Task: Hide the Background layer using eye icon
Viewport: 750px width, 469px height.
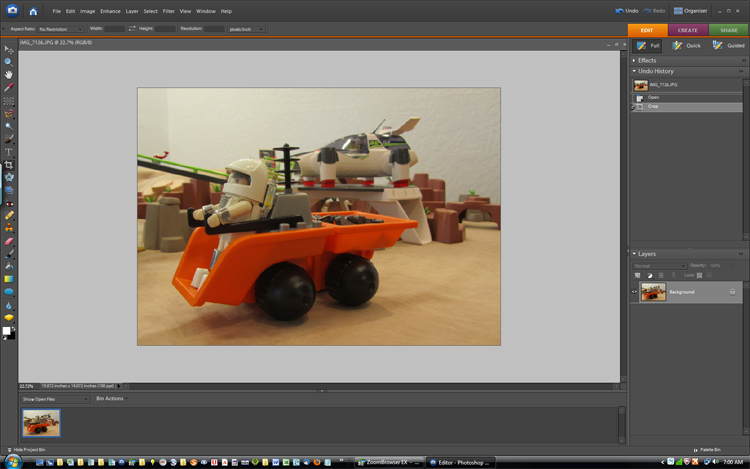Action: pyautogui.click(x=634, y=291)
